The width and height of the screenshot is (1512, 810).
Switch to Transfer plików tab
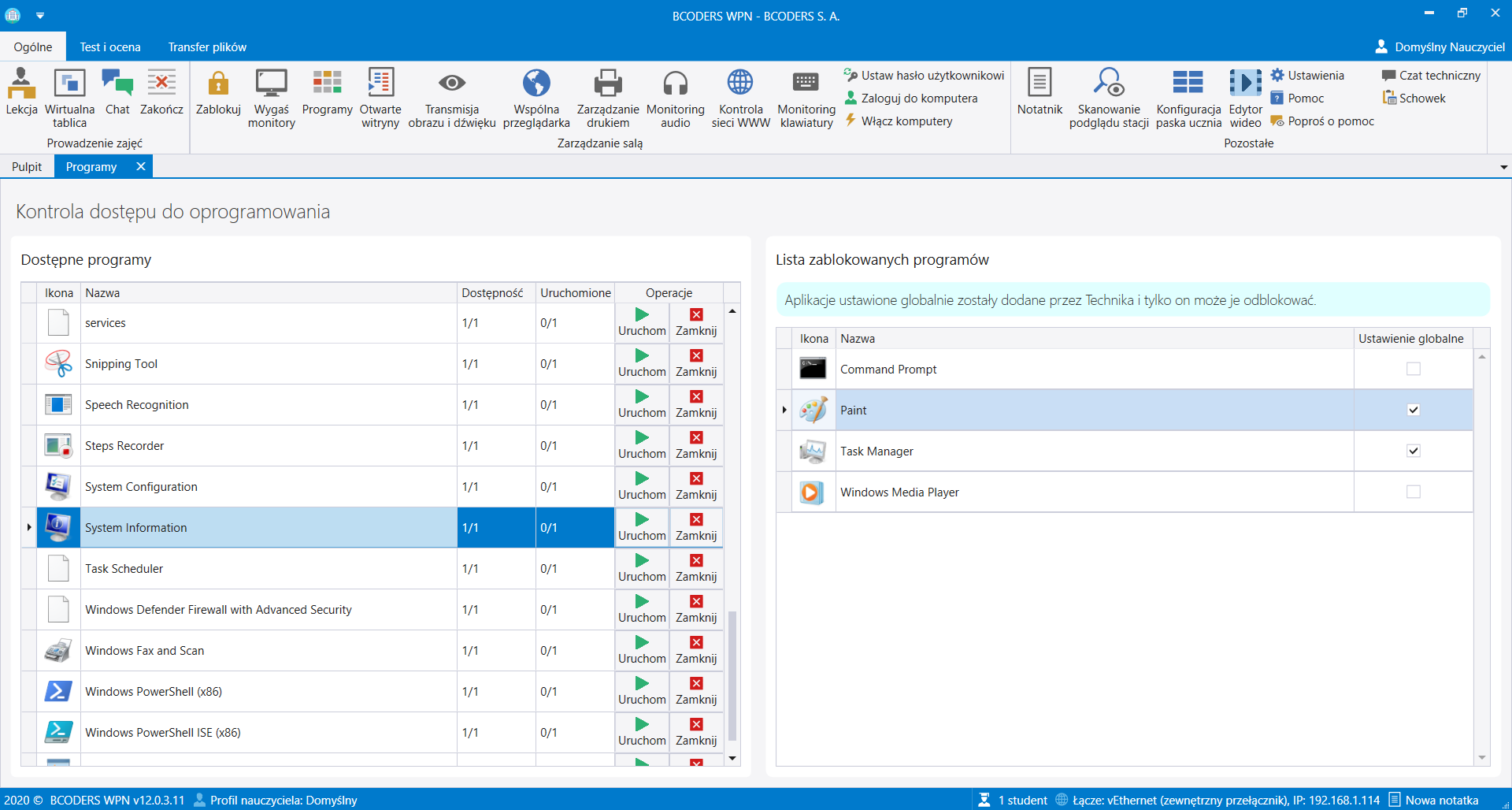click(x=207, y=47)
